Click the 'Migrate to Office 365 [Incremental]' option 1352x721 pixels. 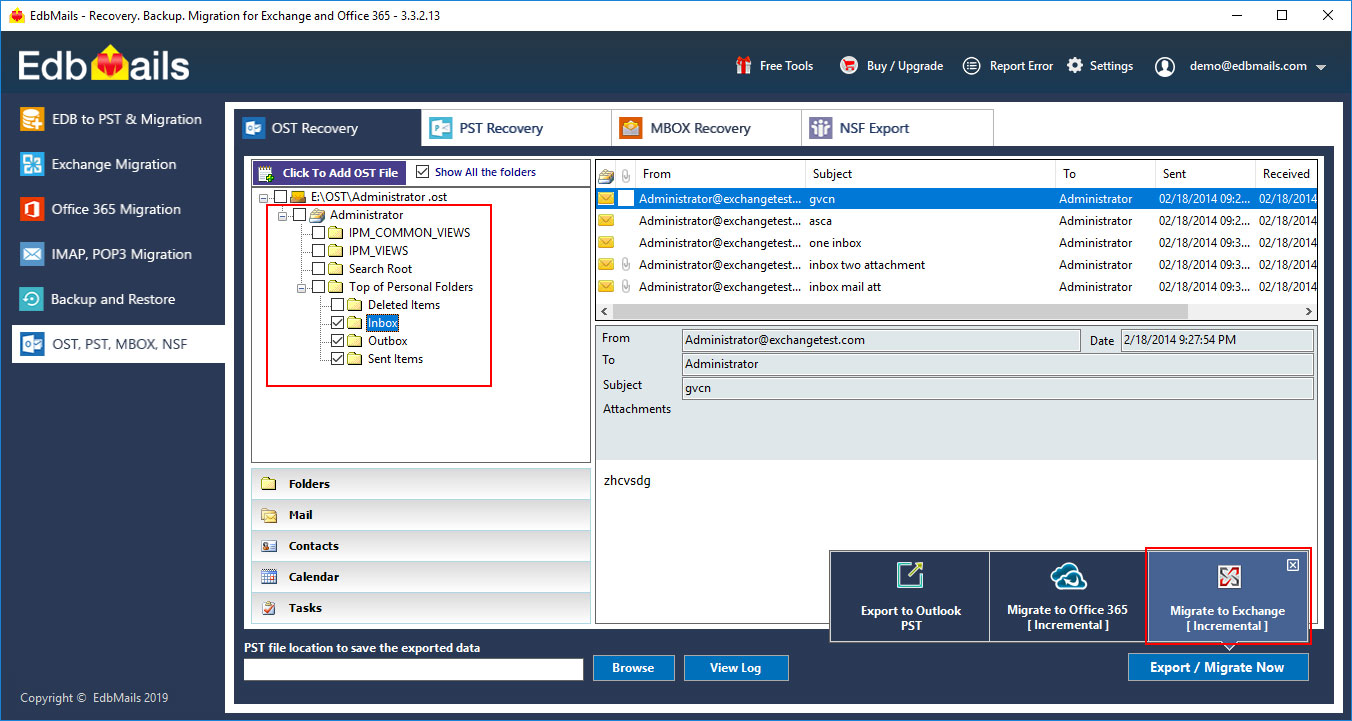click(1068, 596)
